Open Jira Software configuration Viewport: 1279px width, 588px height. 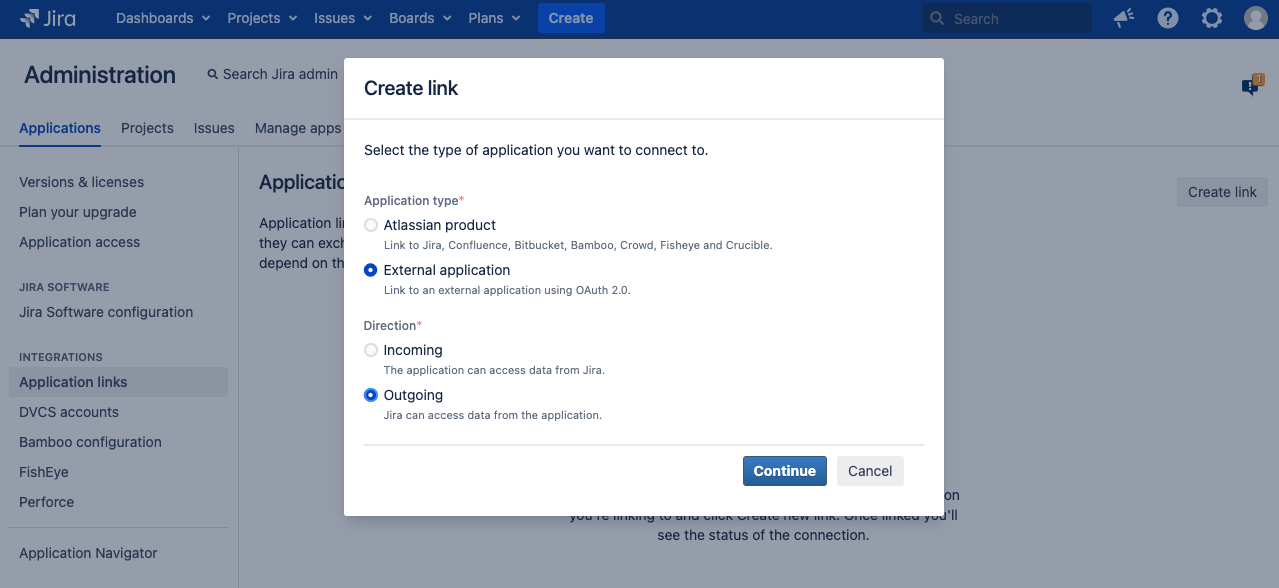(106, 312)
